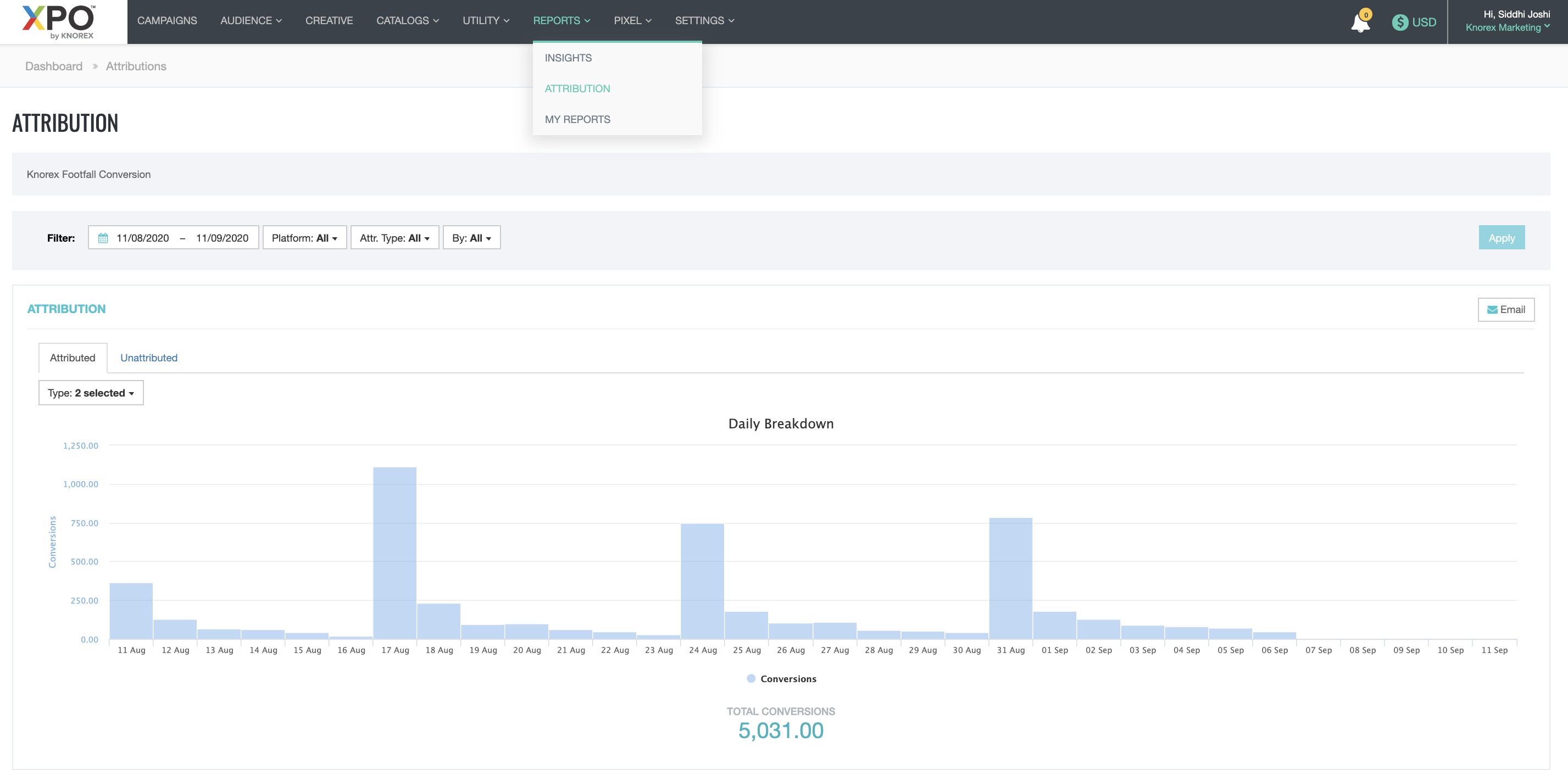Image resolution: width=1568 pixels, height=770 pixels.
Task: Go to Dashboard breadcrumb link
Action: tap(53, 66)
